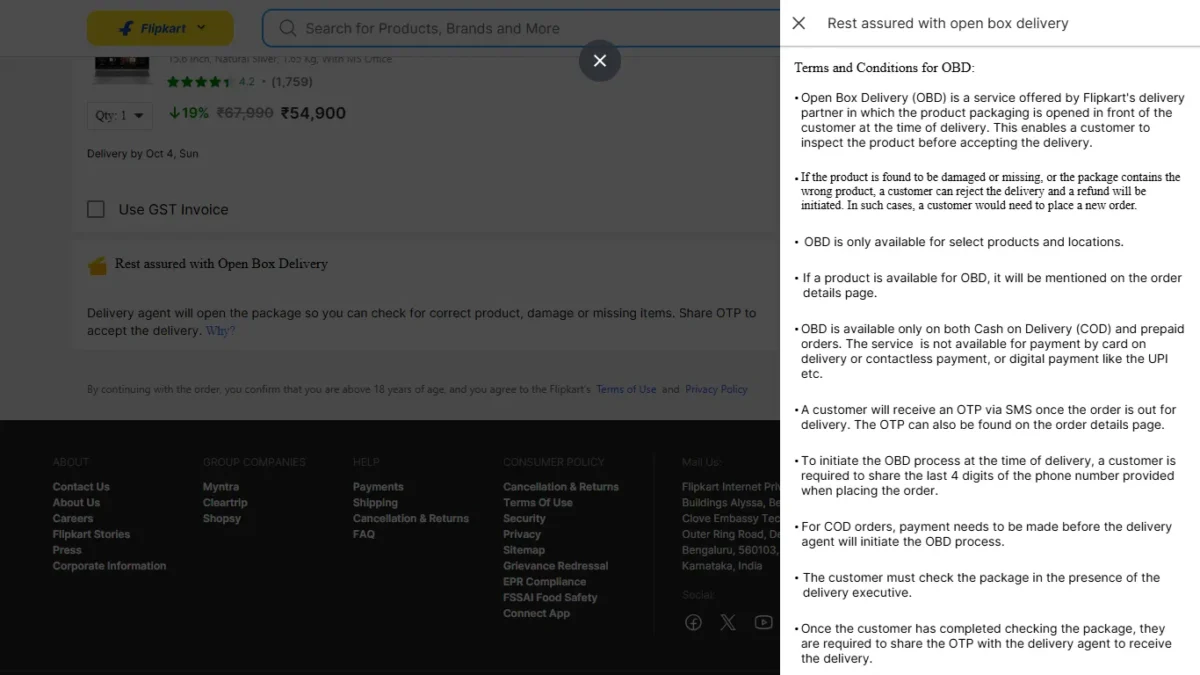Open Privacy link under Consumer Policy
Image resolution: width=1200 pixels, height=675 pixels.
(x=522, y=534)
